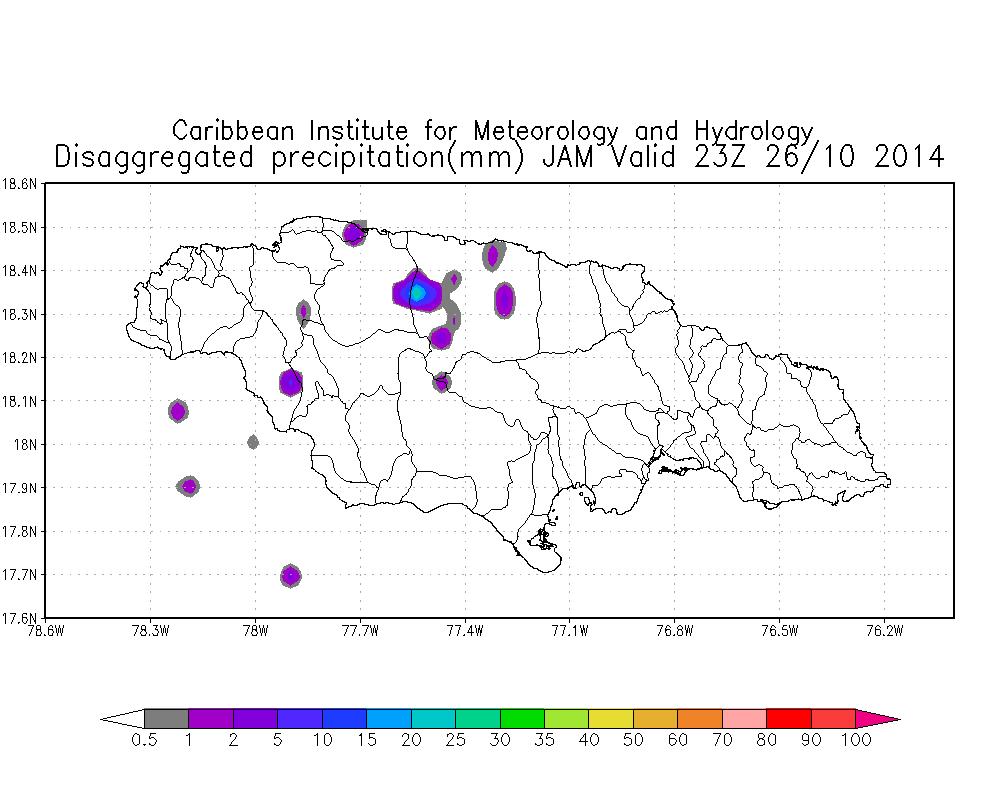Click longitude label "76.5W"
Image resolution: width=1000 pixels, height=800 pixels.
pyautogui.click(x=780, y=632)
